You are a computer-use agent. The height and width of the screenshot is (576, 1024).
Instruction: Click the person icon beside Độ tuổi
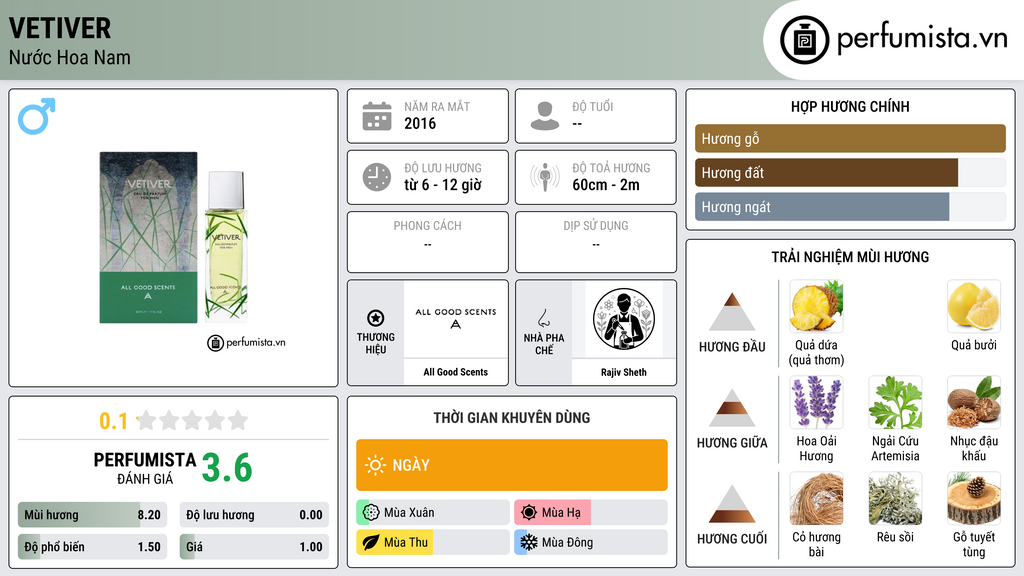coord(545,116)
